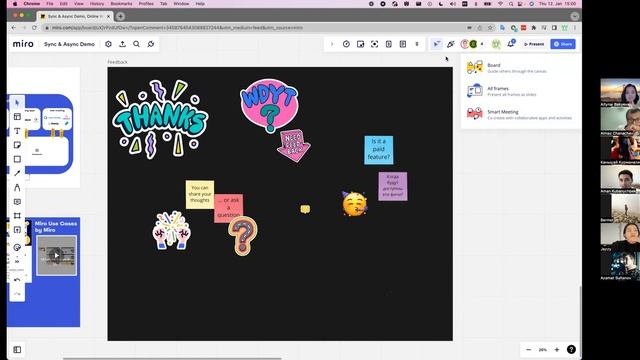Image resolution: width=640 pixels, height=360 pixels.
Task: Select the WDYT sticker
Action: (x=269, y=105)
